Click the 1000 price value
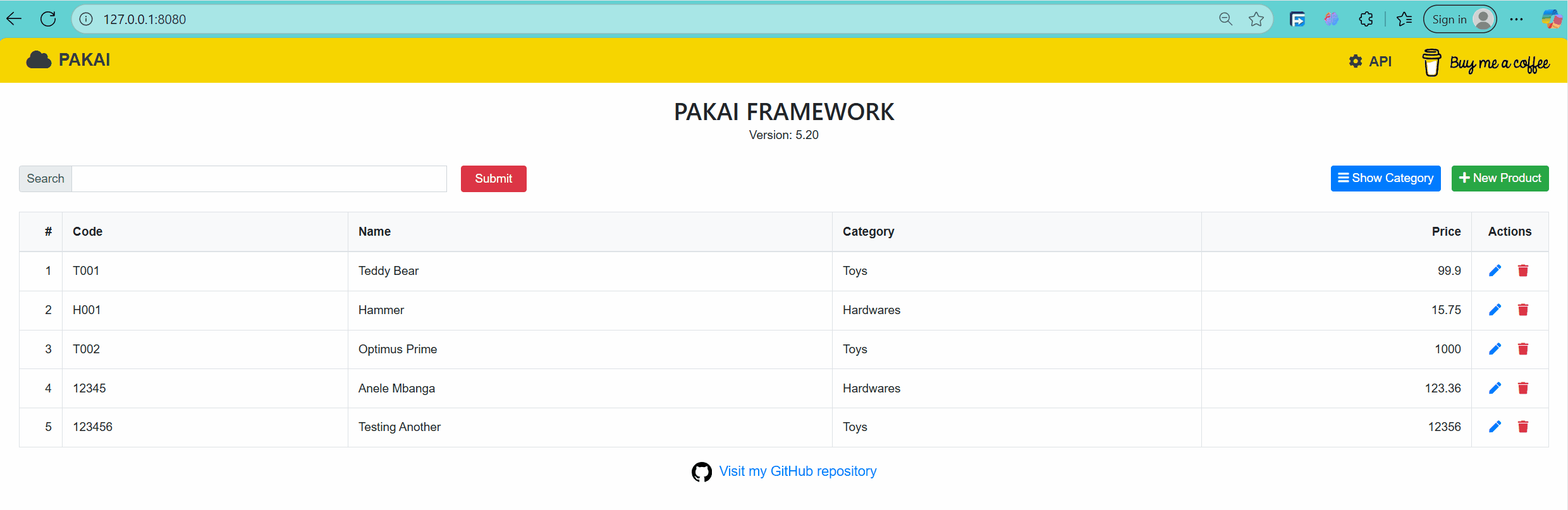1568x510 pixels. 1448,349
